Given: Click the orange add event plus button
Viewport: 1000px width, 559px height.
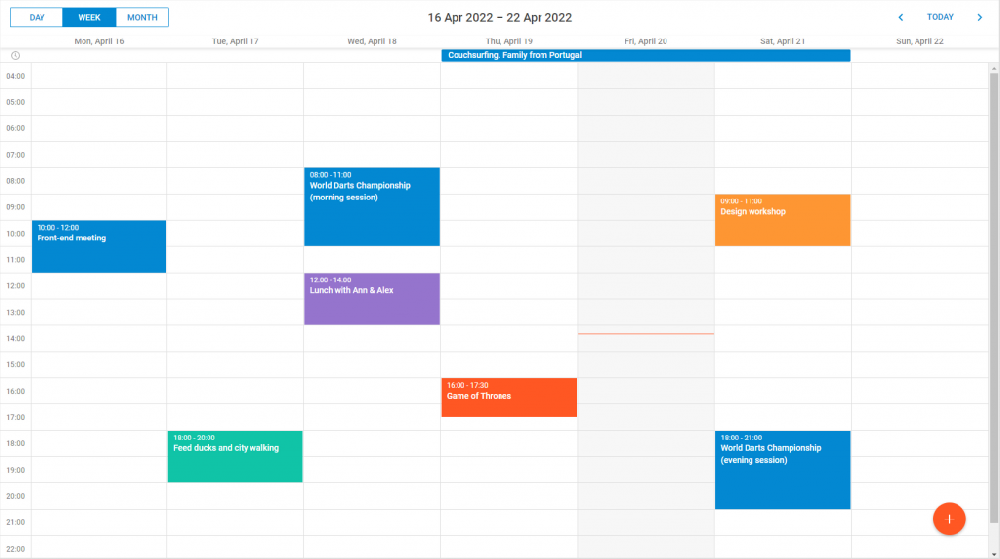Looking at the screenshot, I should pos(949,519).
